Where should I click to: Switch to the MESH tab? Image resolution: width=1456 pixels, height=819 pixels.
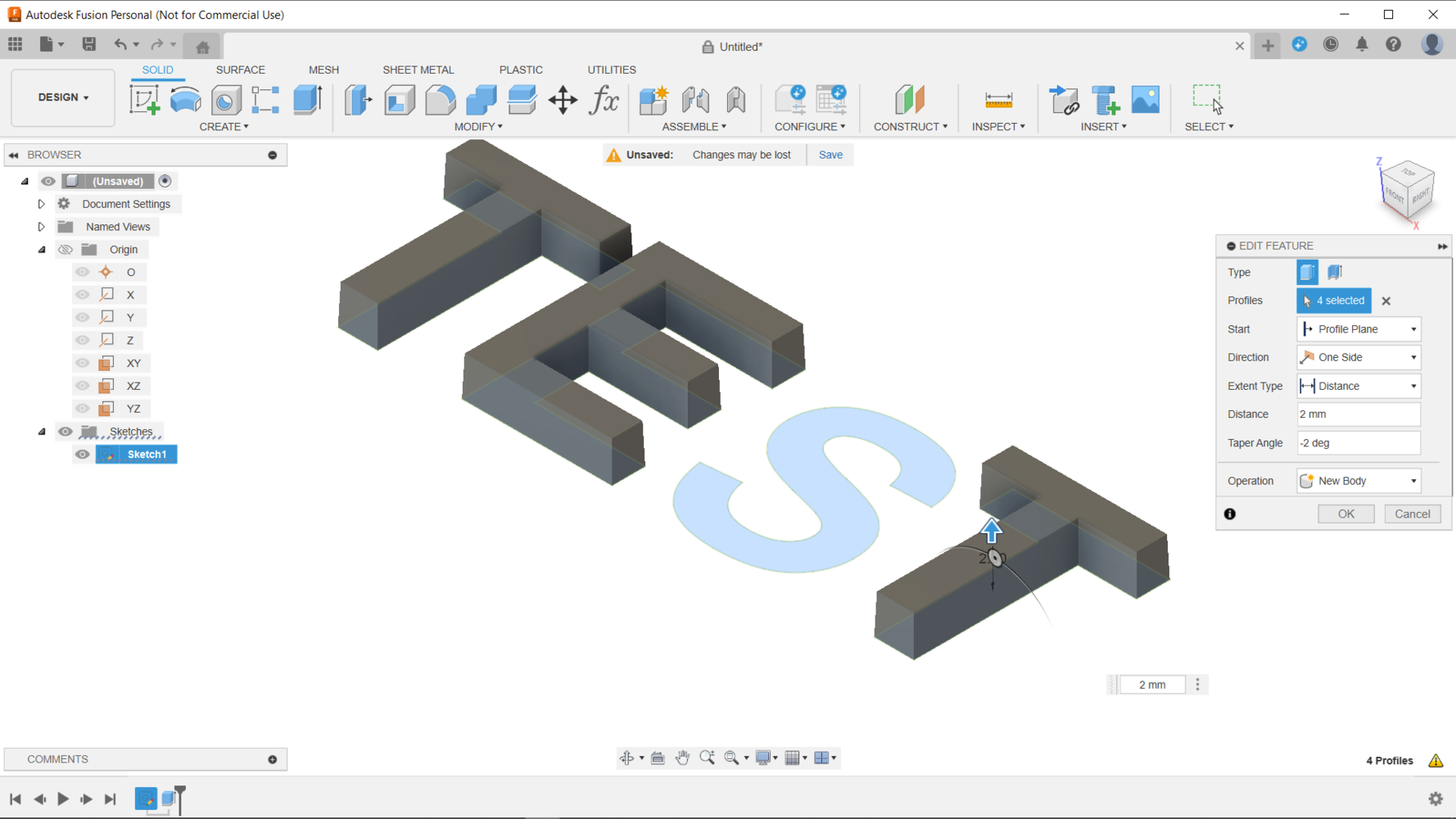point(323,70)
